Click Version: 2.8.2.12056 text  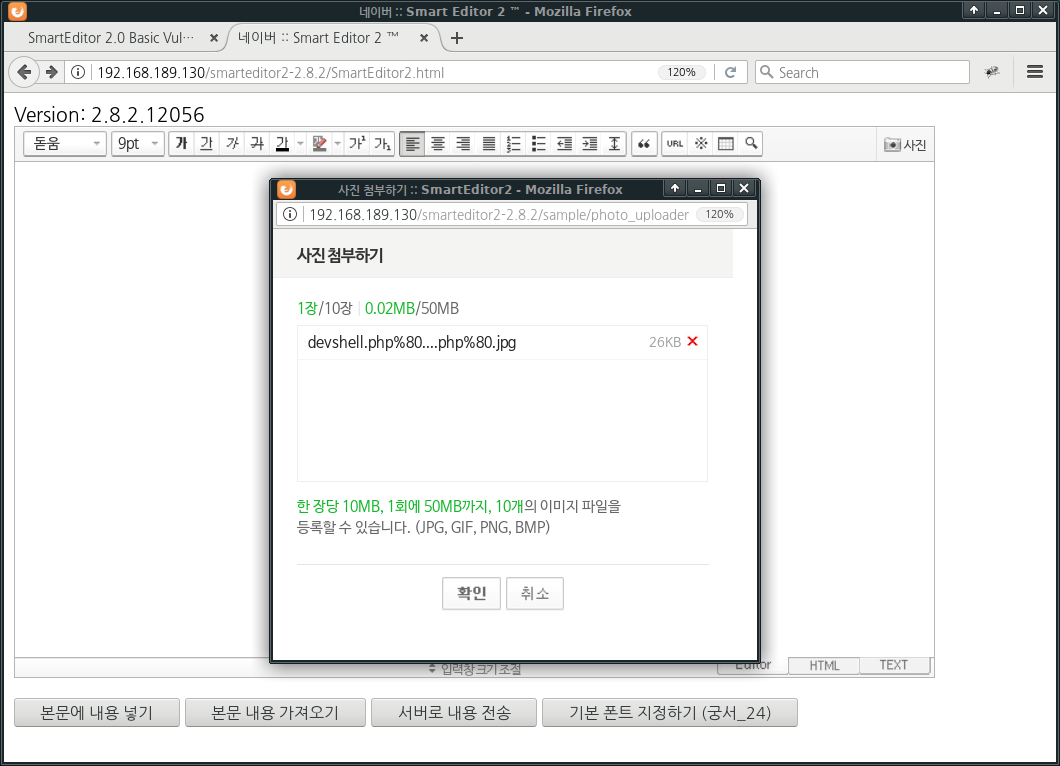coord(110,115)
